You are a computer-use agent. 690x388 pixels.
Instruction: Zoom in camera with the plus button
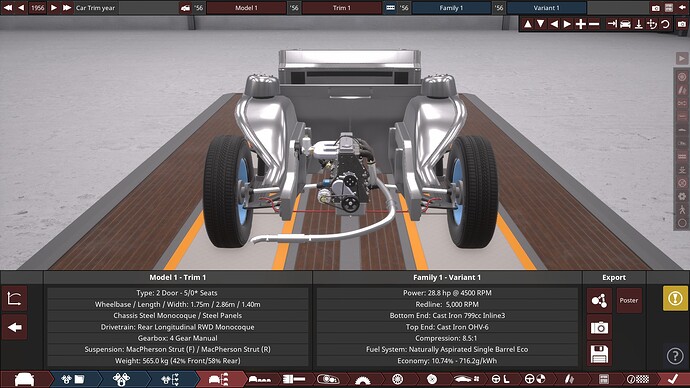coord(581,24)
